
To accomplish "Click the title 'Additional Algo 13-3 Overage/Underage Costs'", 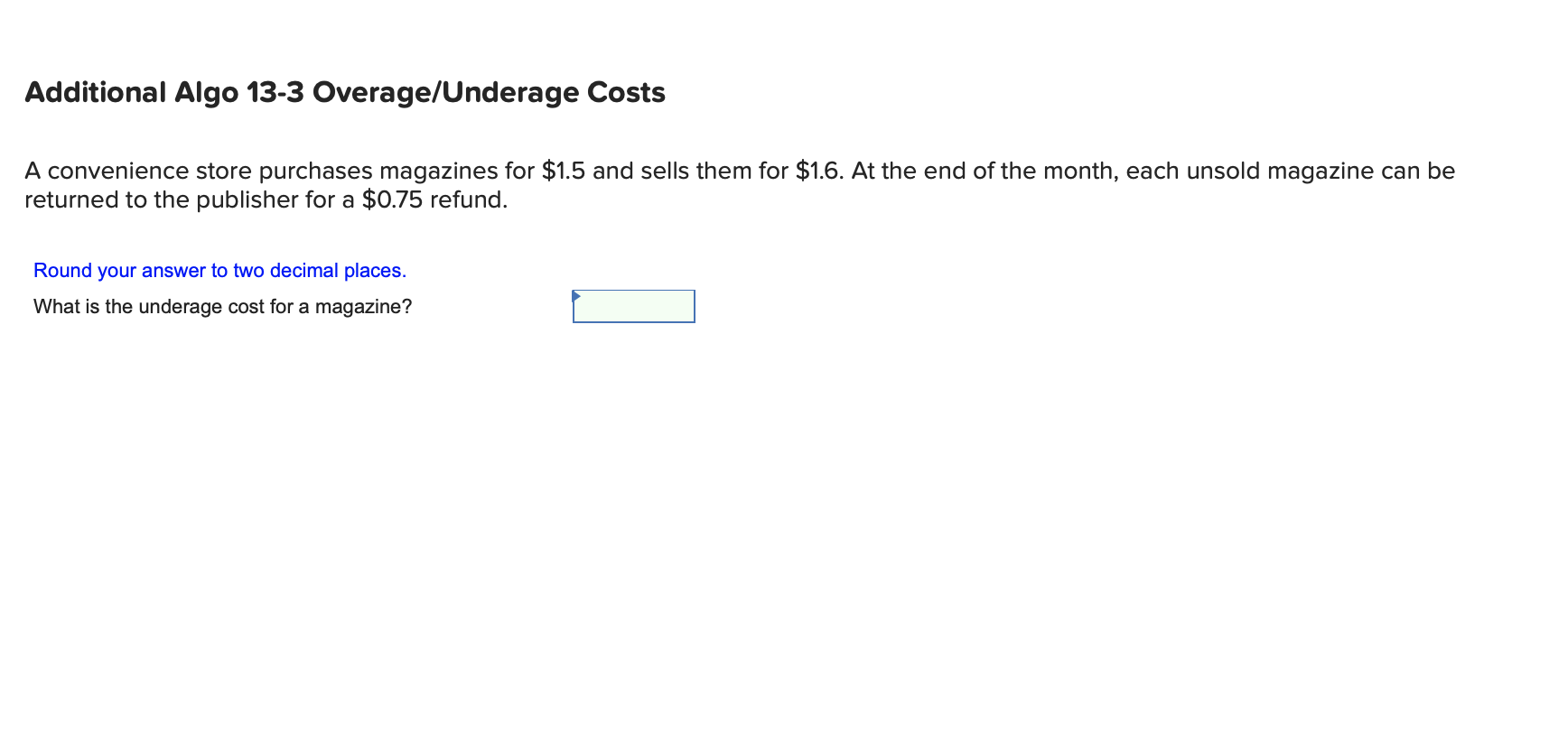I will (x=345, y=92).
